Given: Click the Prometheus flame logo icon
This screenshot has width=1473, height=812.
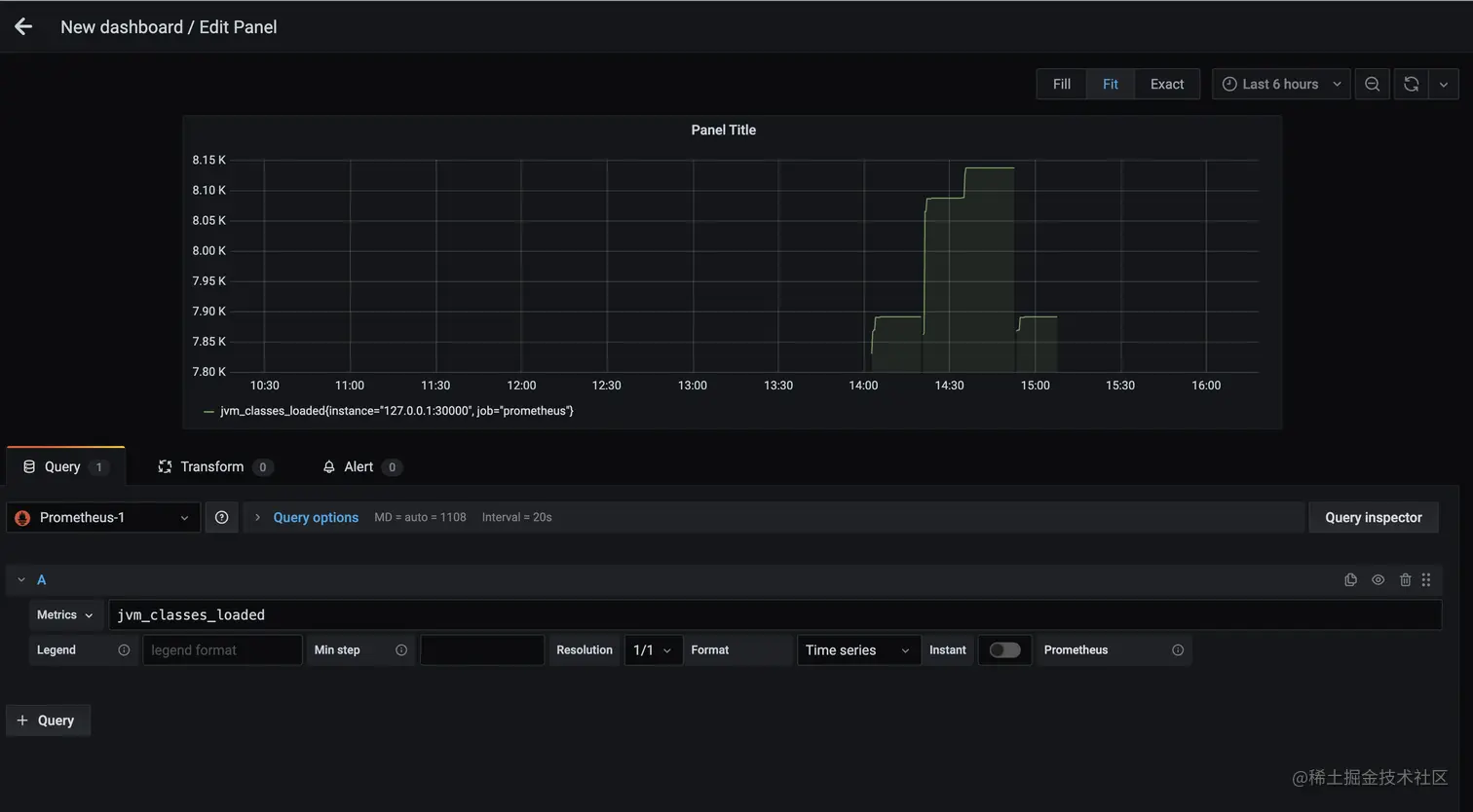Looking at the screenshot, I should click(22, 517).
